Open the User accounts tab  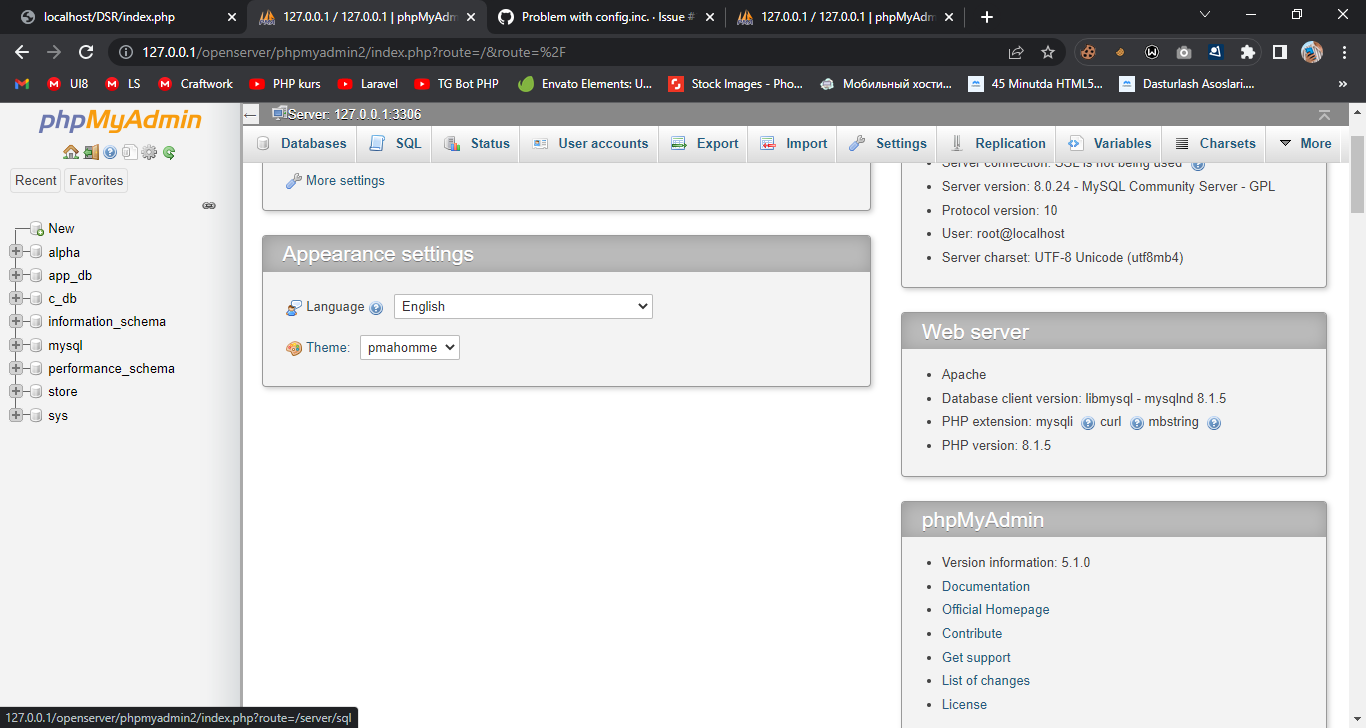pos(590,143)
